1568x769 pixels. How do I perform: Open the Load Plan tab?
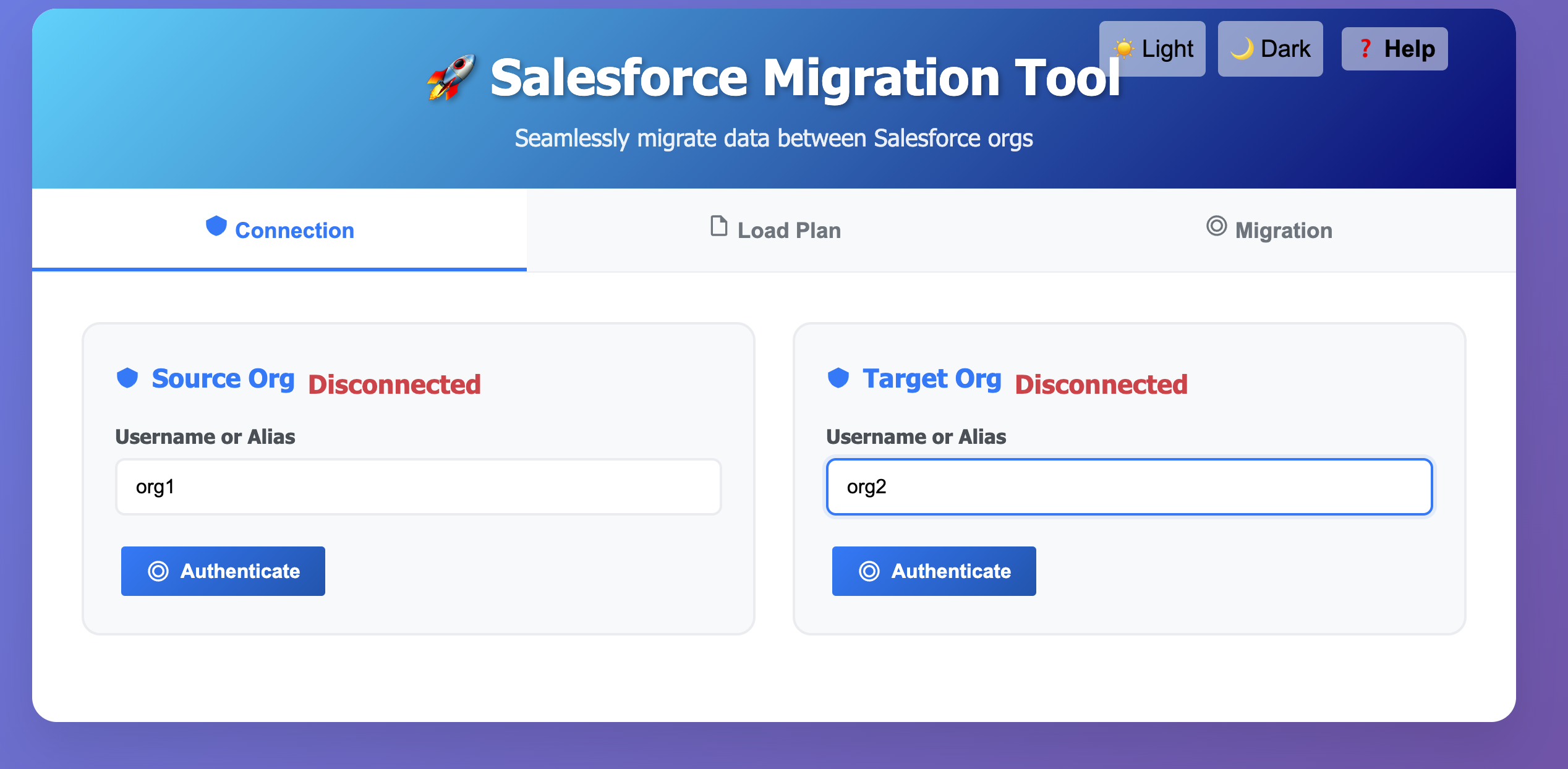point(774,230)
